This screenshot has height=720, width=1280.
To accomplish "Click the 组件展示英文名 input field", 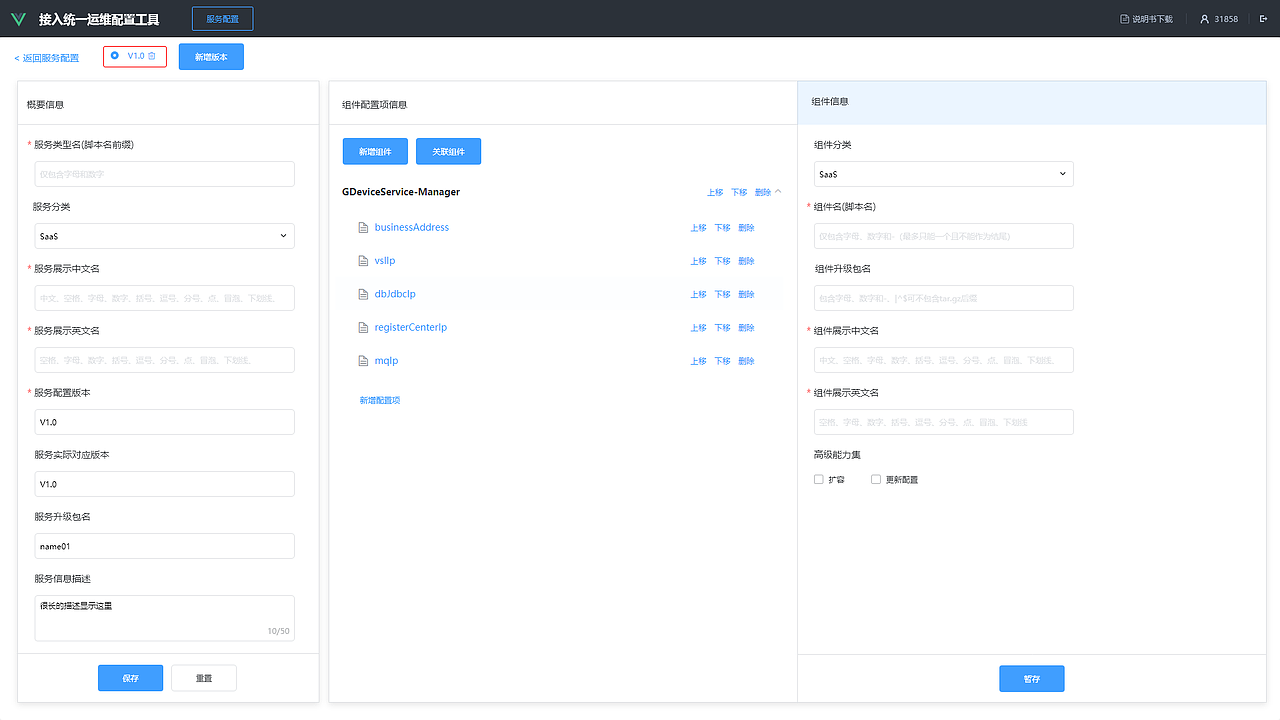I will point(944,422).
